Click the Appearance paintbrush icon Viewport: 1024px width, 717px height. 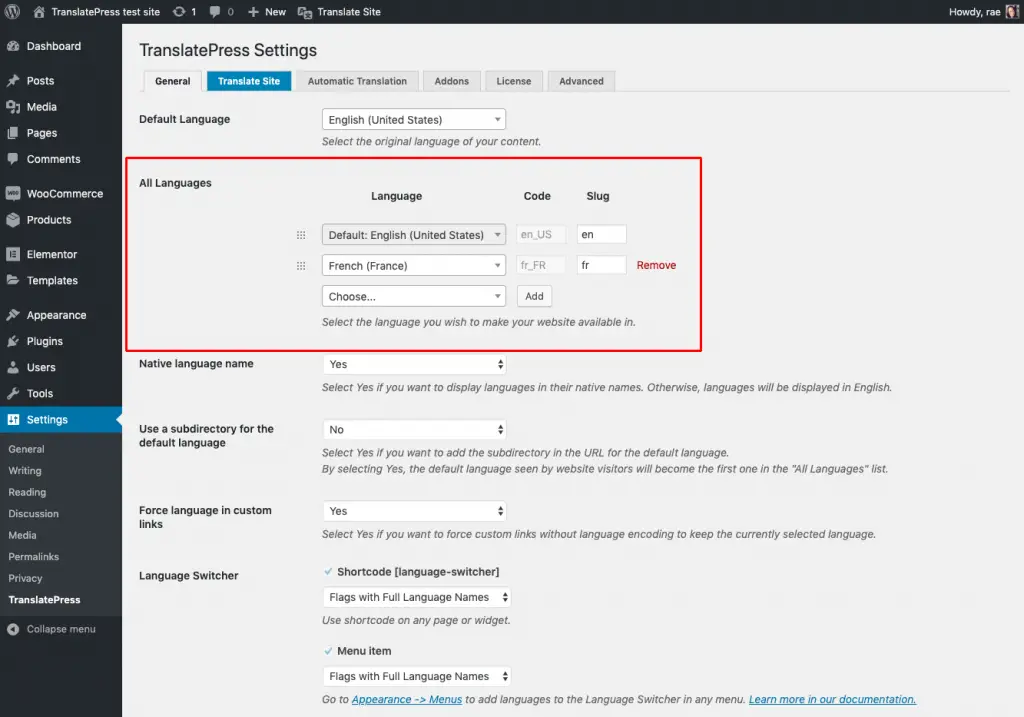coord(13,315)
